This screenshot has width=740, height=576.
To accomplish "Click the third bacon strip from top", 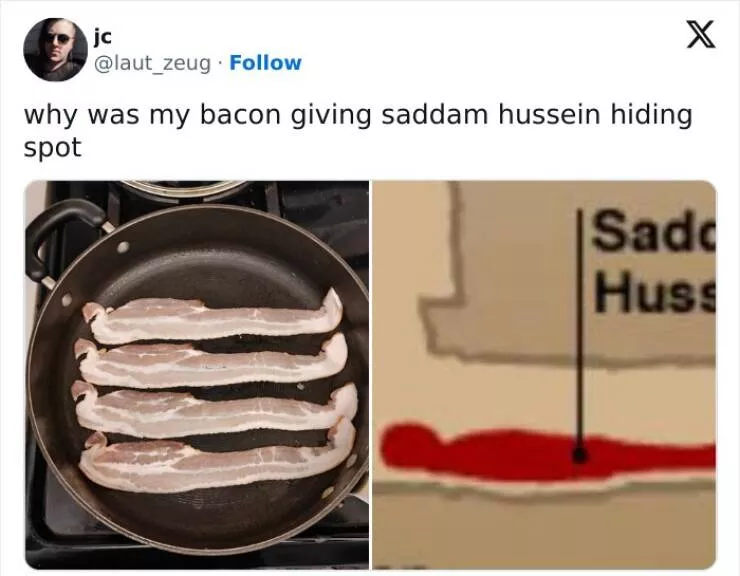I will [215, 409].
